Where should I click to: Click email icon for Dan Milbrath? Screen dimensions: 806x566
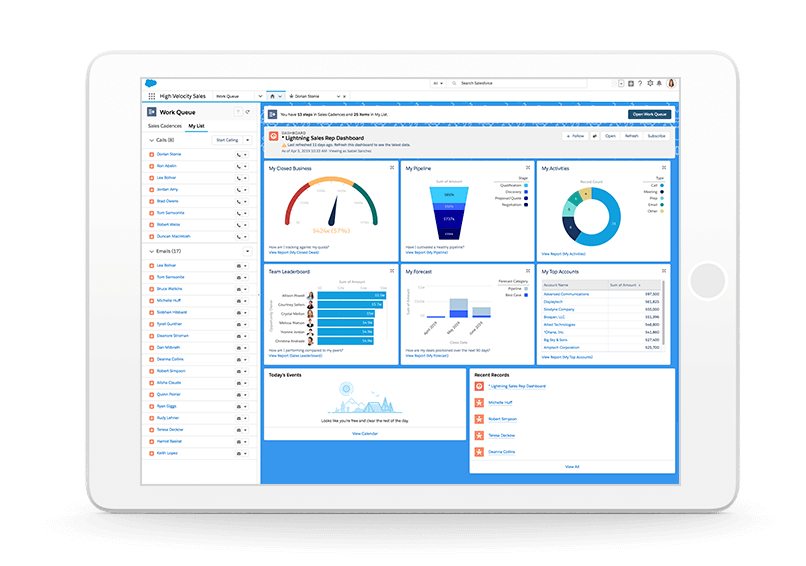tap(239, 348)
